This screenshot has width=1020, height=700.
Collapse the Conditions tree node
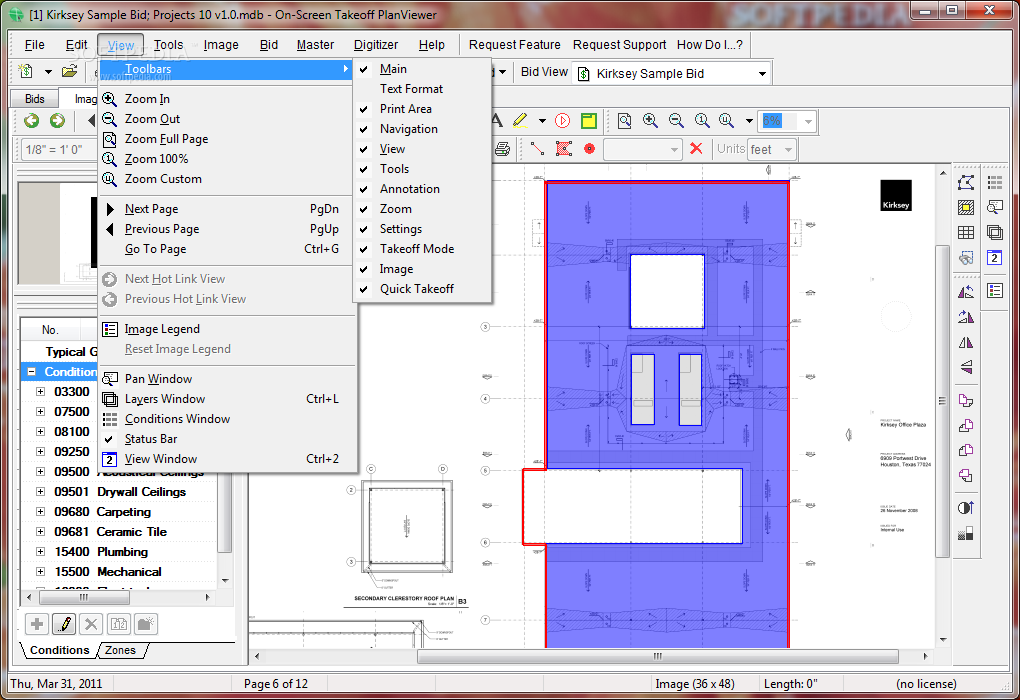[x=31, y=371]
